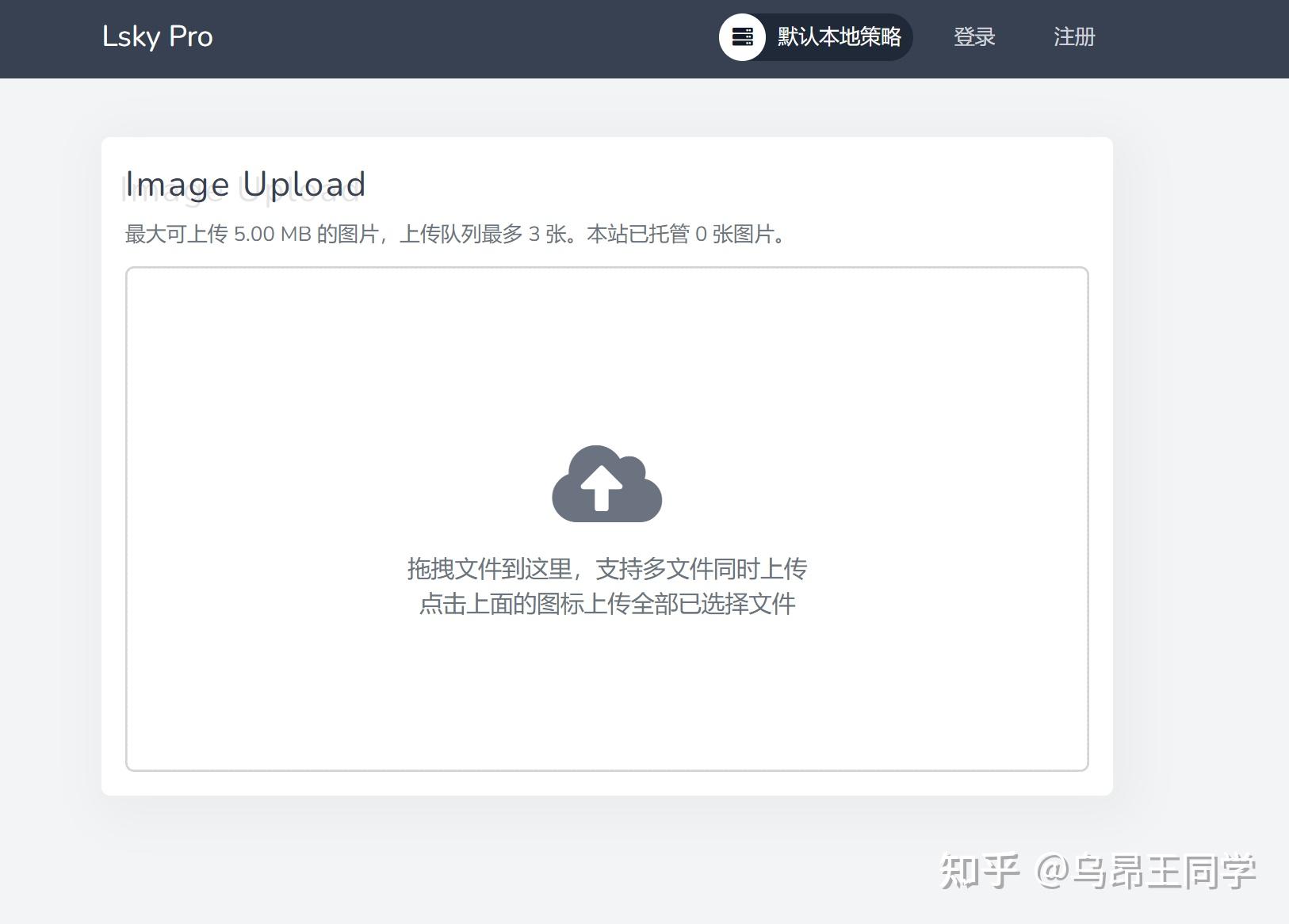Click the Lsky Pro home logo
Screen dimensions: 1289x924
(157, 36)
